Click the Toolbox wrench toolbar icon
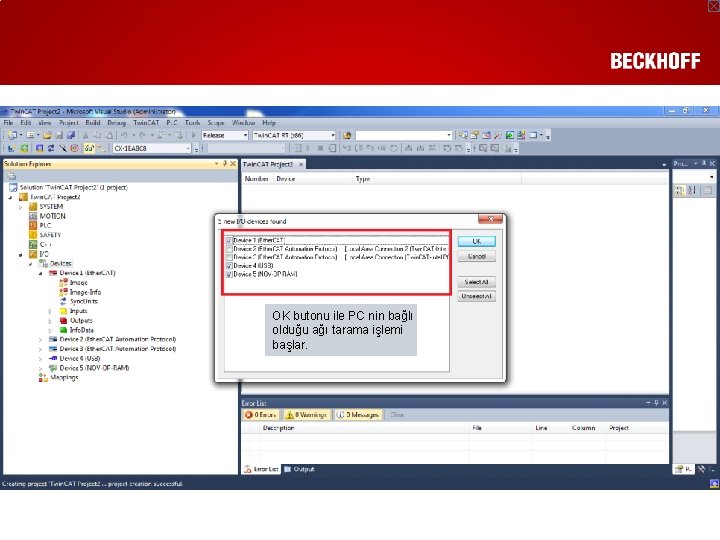This screenshot has height=540, width=720. tap(498, 135)
